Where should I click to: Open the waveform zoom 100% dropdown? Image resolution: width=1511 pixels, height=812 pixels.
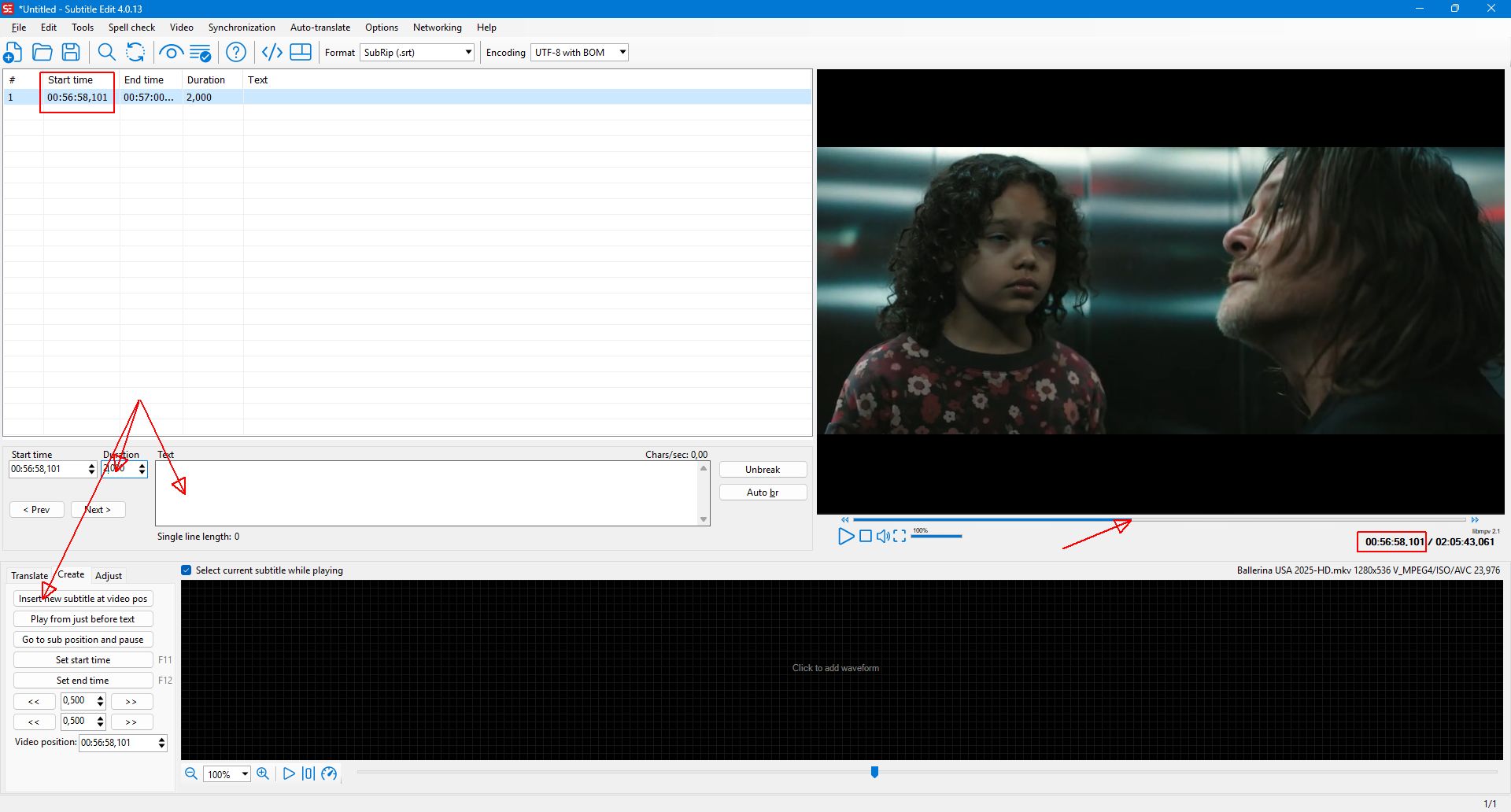click(227, 774)
